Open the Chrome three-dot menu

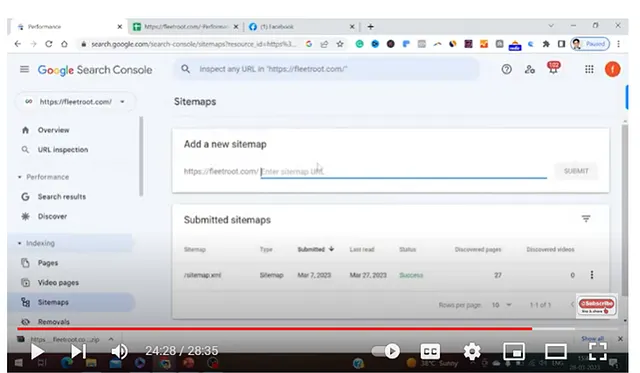click(x=618, y=44)
